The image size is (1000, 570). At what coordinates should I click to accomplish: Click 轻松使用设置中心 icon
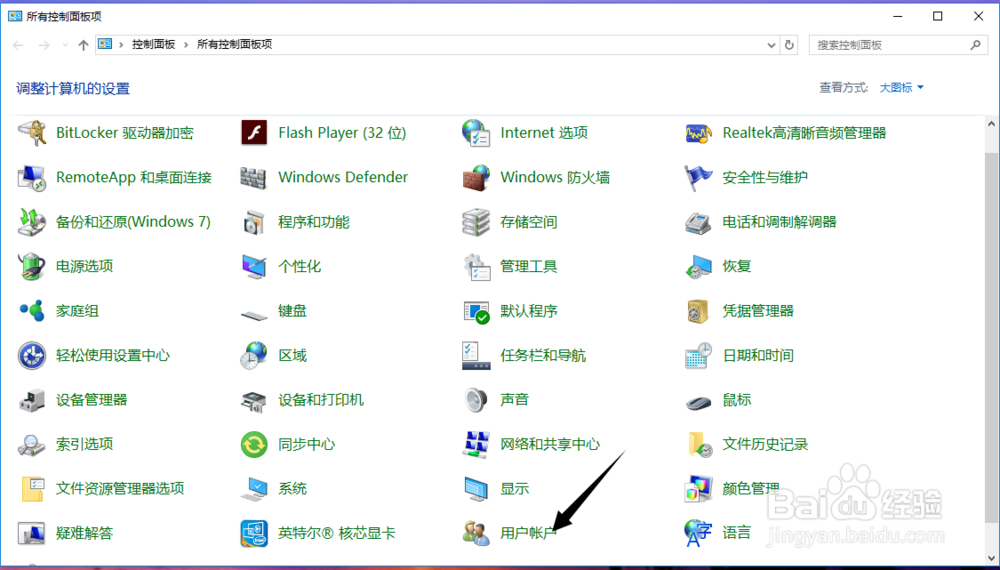31,356
